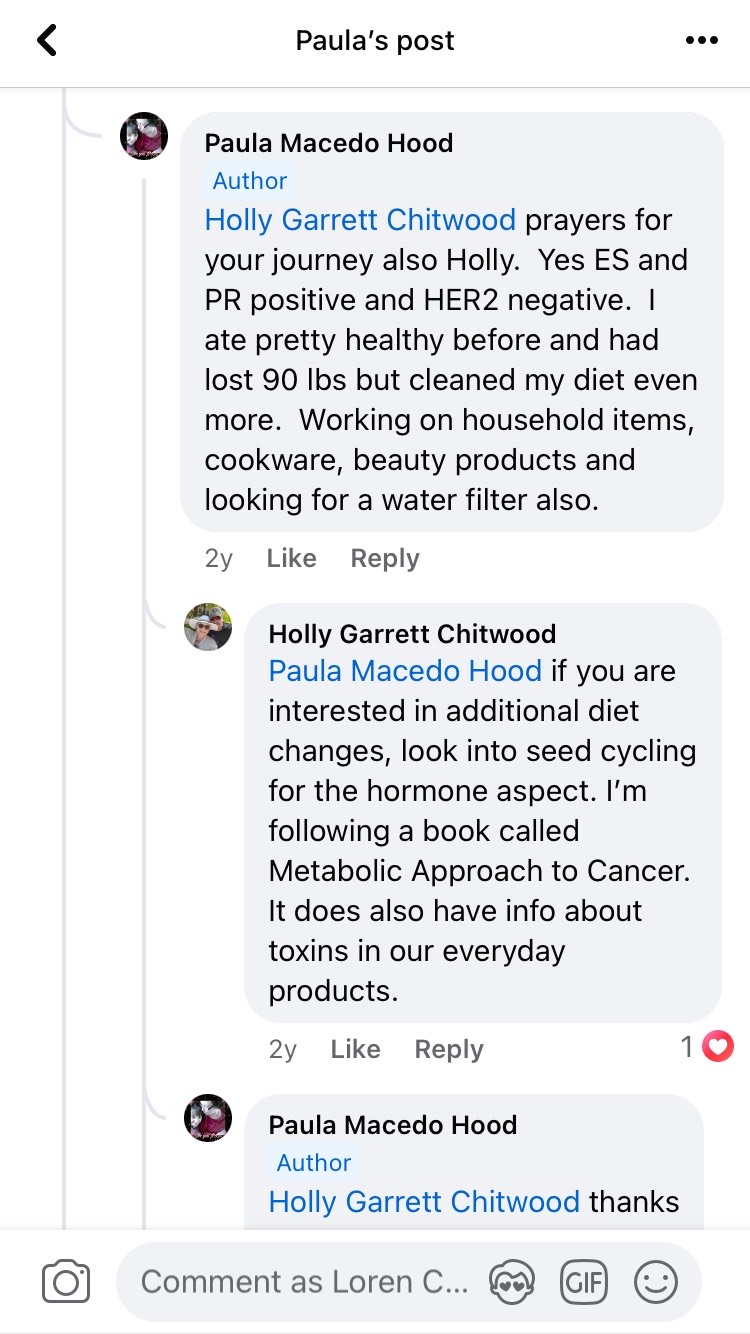Reply to Holly Garrett Chitwood's comment
The height and width of the screenshot is (1334, 750).
[x=448, y=1048]
